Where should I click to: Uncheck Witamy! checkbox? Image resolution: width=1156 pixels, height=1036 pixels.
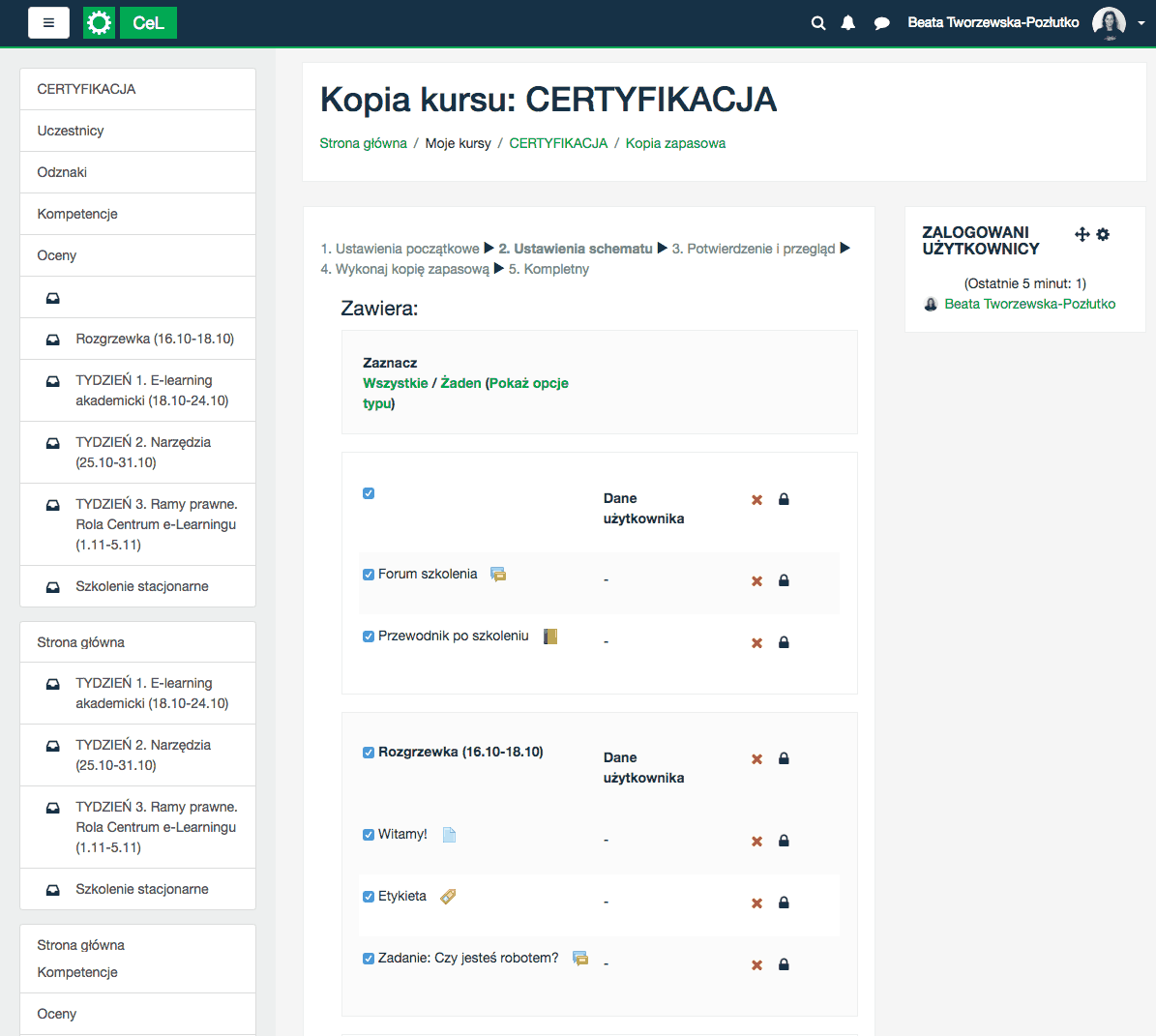pyautogui.click(x=369, y=835)
